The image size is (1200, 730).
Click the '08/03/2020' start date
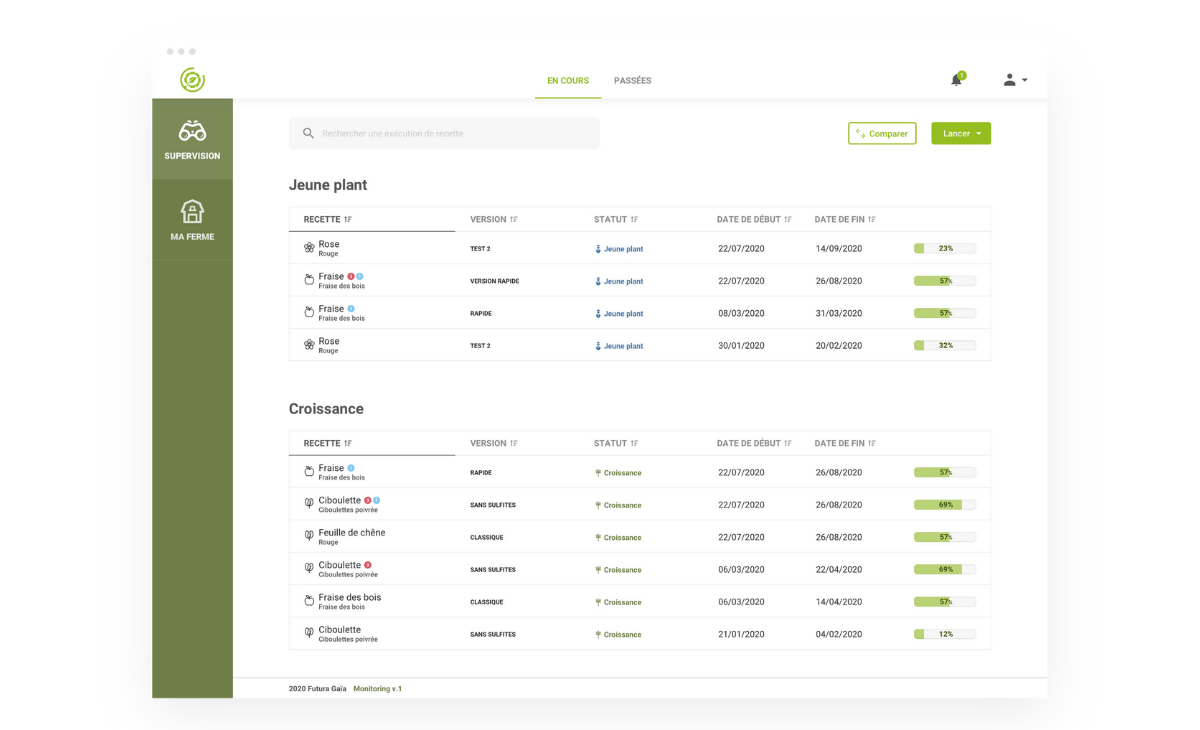pyautogui.click(x=741, y=313)
